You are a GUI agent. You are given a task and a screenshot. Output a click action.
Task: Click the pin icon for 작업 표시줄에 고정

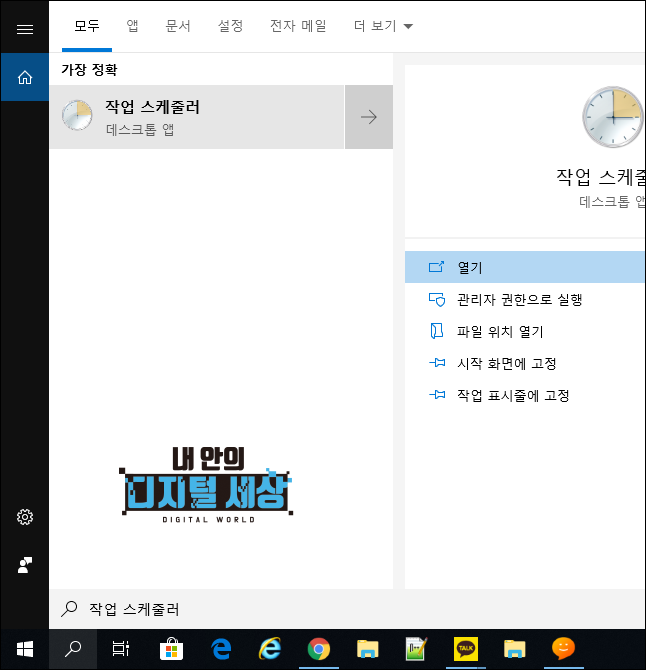point(437,394)
